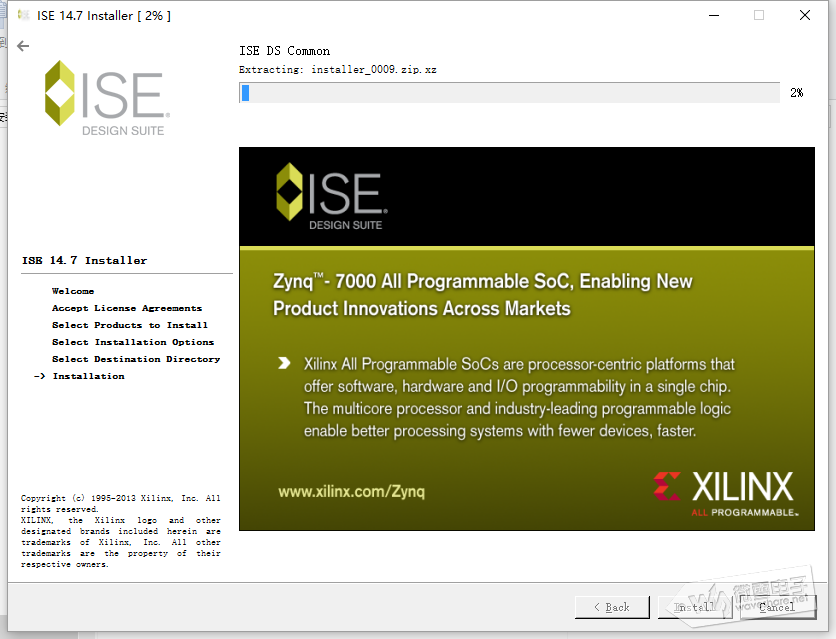Click the Zynq-7000 All Programmable SoC headline
The image size is (836, 639).
click(x=483, y=295)
